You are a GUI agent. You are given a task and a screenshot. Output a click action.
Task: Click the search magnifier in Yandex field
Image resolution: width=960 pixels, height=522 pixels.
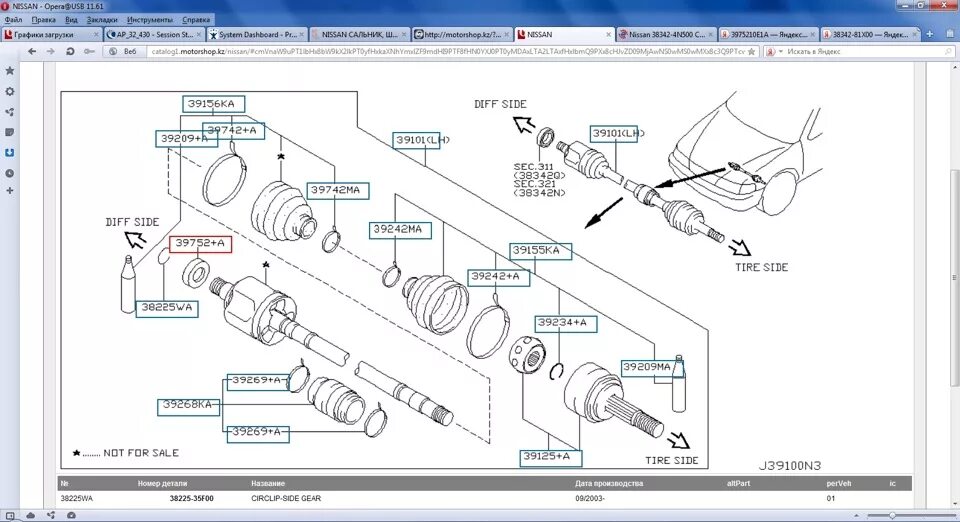coord(948,51)
